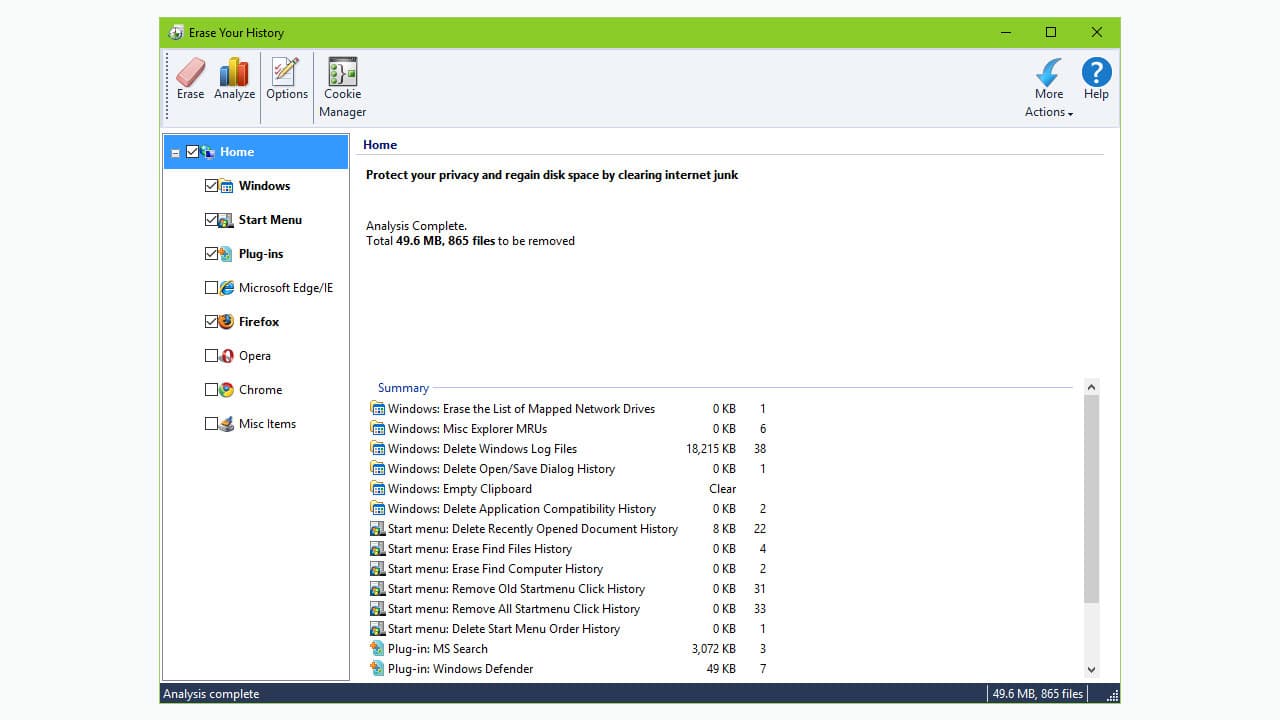
Task: Select the Plug-in: MS Search summary row
Action: 437,648
